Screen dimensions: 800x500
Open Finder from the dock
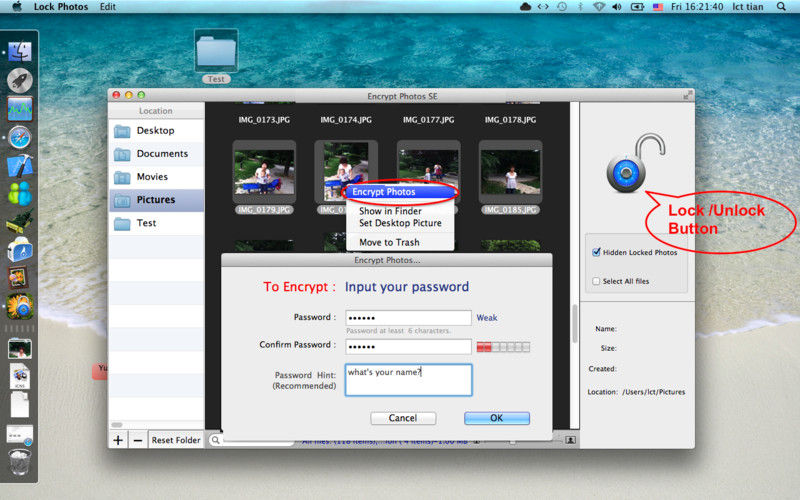20,52
